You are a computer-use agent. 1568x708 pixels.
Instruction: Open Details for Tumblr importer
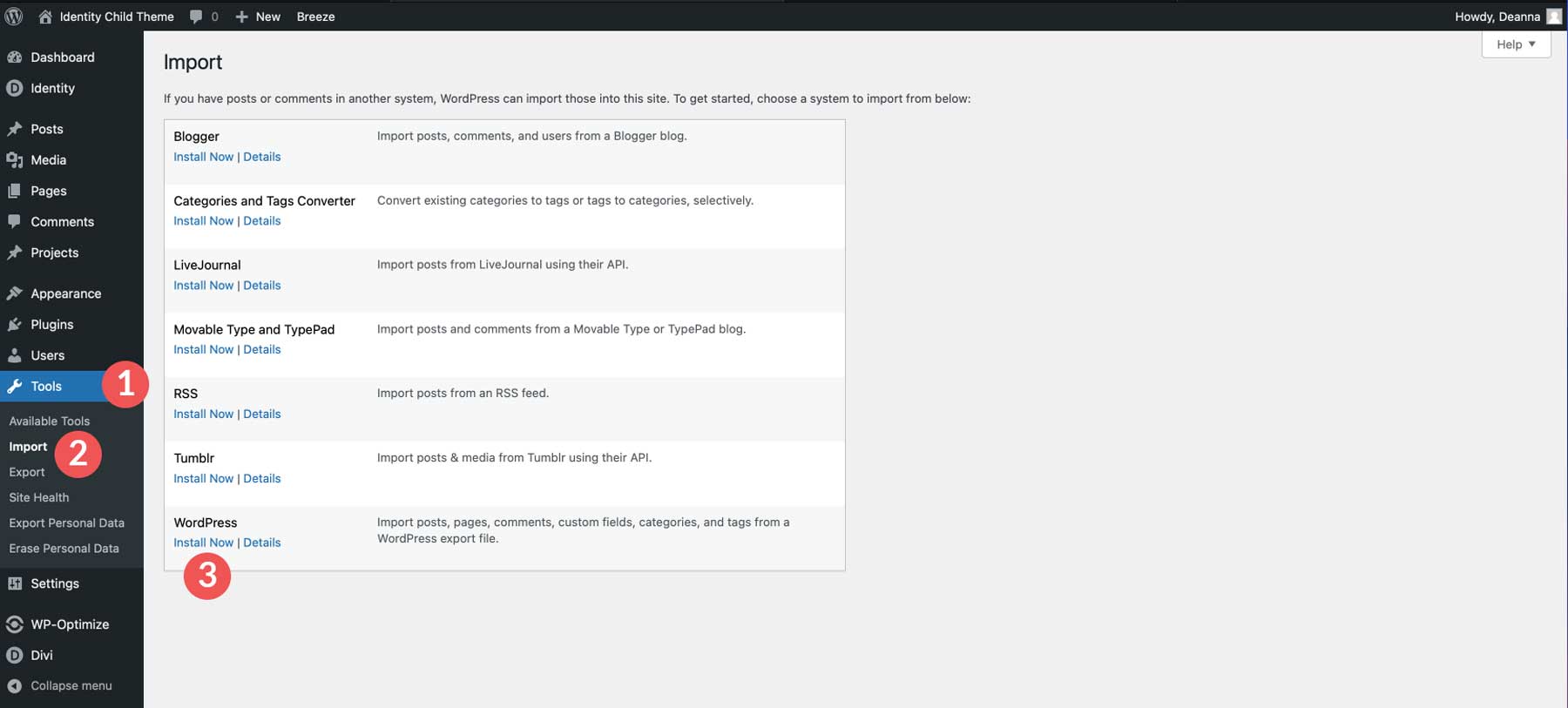pyautogui.click(x=262, y=478)
